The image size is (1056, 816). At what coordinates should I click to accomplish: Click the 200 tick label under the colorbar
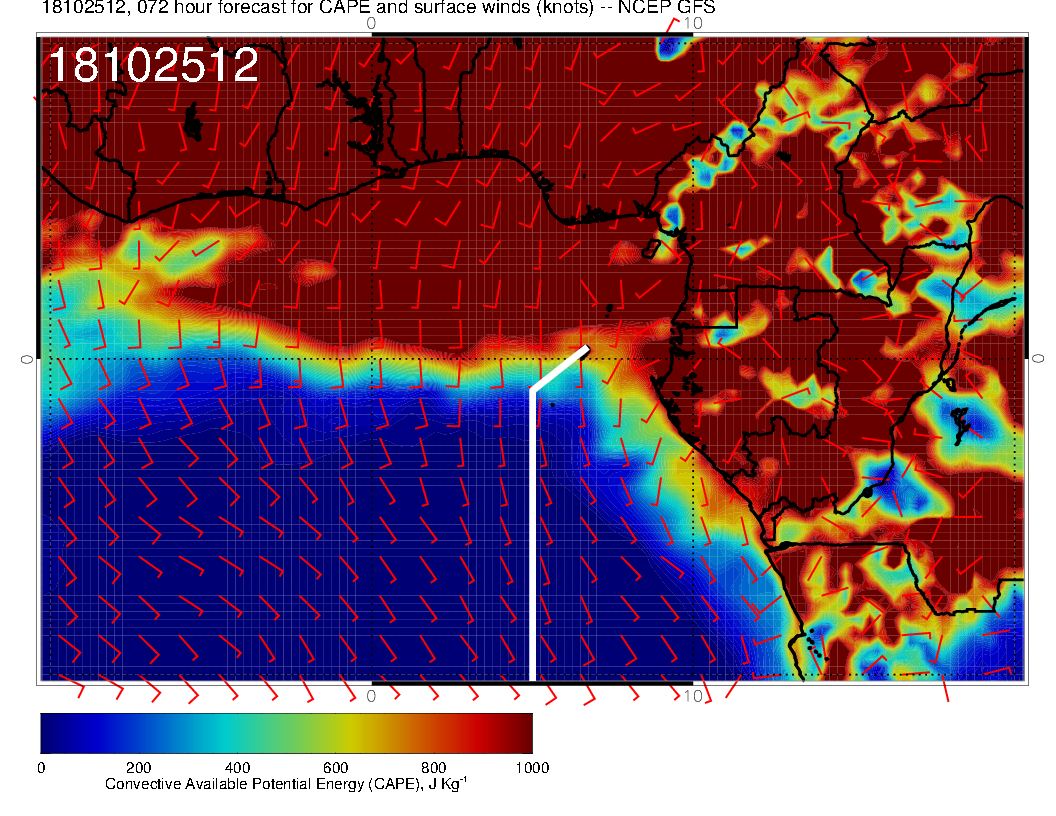tap(139, 768)
